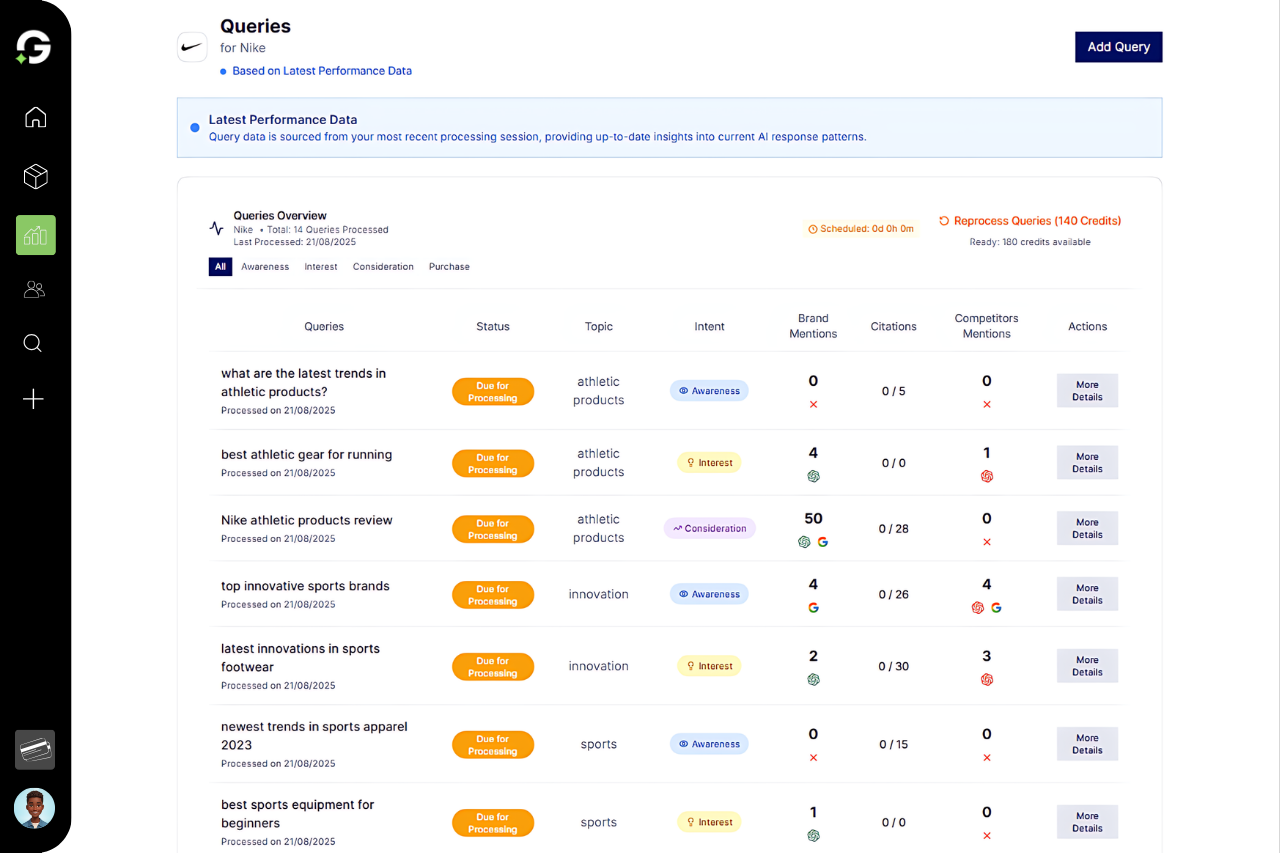The width and height of the screenshot is (1280, 853).
Task: Click the OpenAI icon under best athletic gear mentions
Action: click(813, 477)
